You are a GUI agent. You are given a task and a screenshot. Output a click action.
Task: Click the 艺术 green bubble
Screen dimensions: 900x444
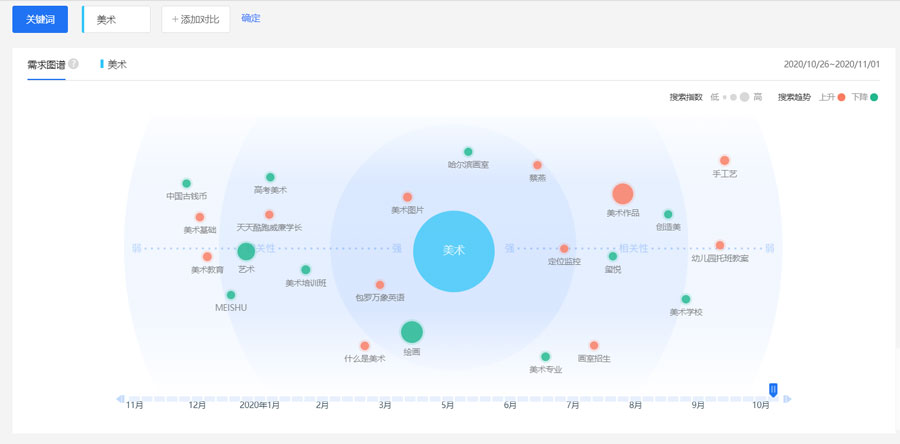click(x=246, y=251)
